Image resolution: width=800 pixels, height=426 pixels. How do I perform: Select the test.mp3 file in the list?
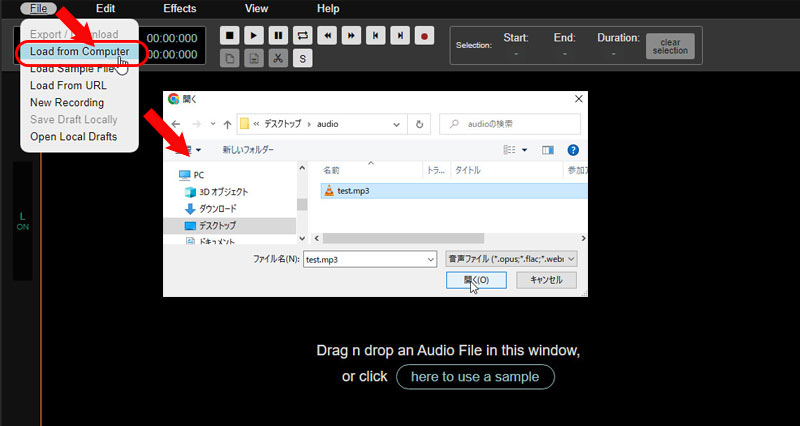tap(353, 190)
